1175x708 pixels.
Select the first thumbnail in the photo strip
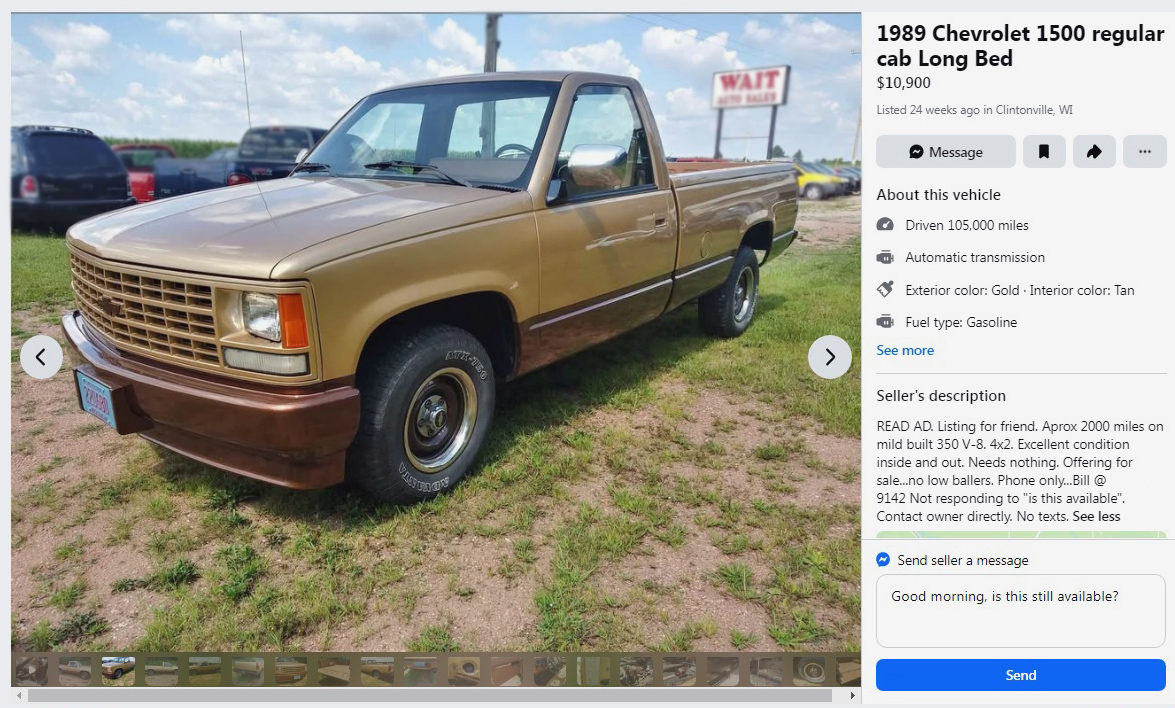click(x=32, y=670)
